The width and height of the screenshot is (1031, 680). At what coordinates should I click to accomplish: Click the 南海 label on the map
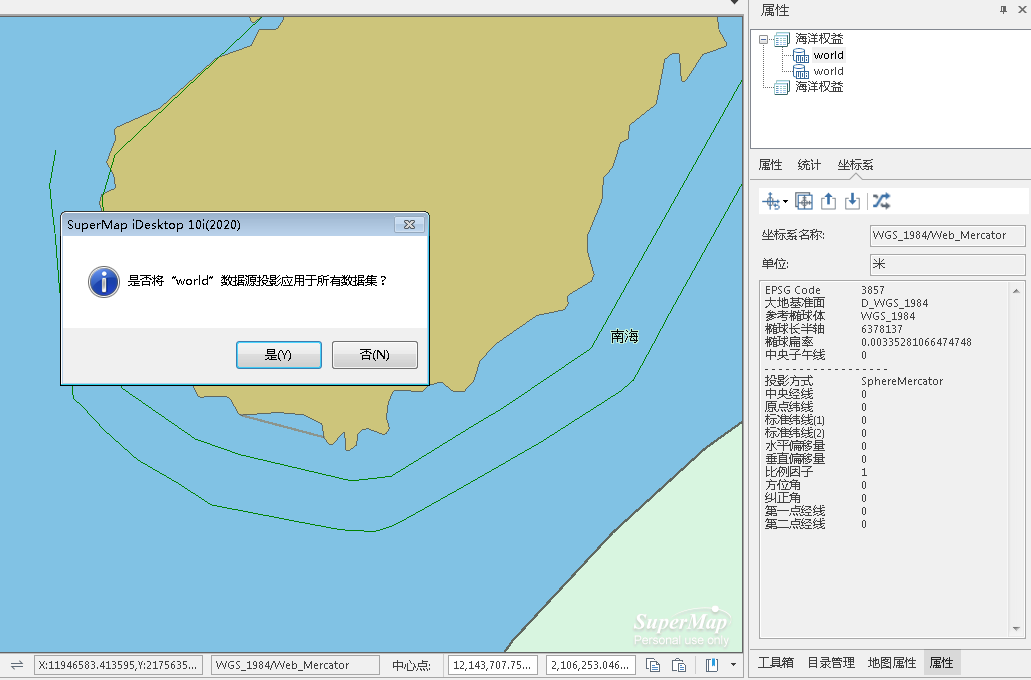(625, 337)
